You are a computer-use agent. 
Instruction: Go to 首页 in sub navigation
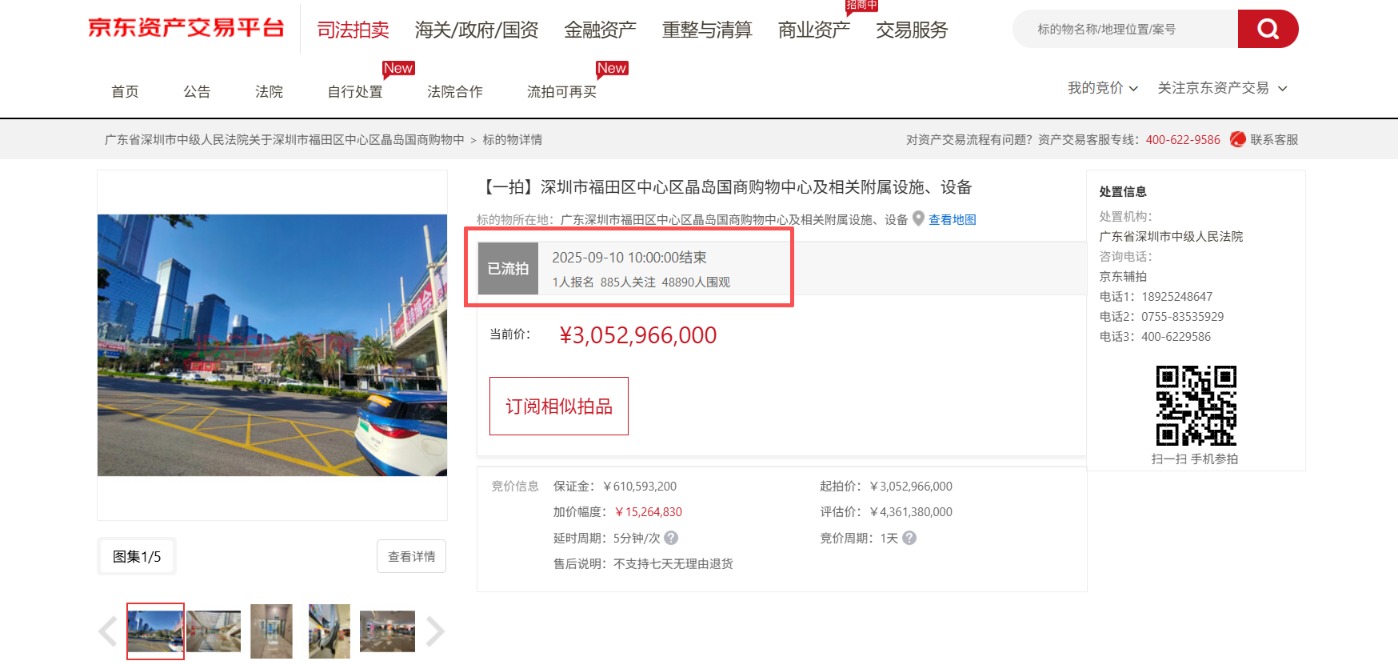[125, 92]
